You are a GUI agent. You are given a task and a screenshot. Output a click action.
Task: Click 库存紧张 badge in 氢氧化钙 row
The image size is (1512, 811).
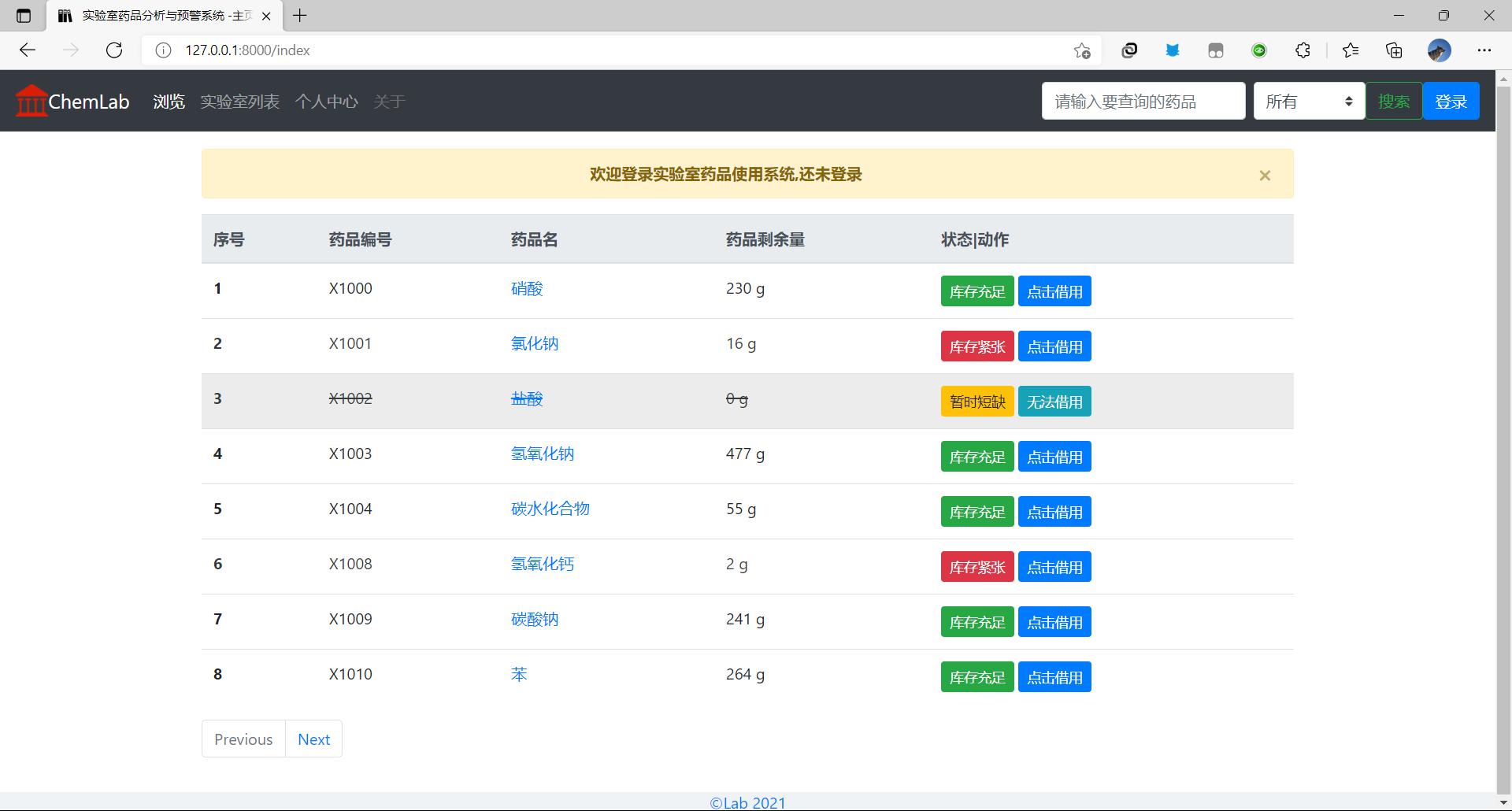tap(977, 567)
